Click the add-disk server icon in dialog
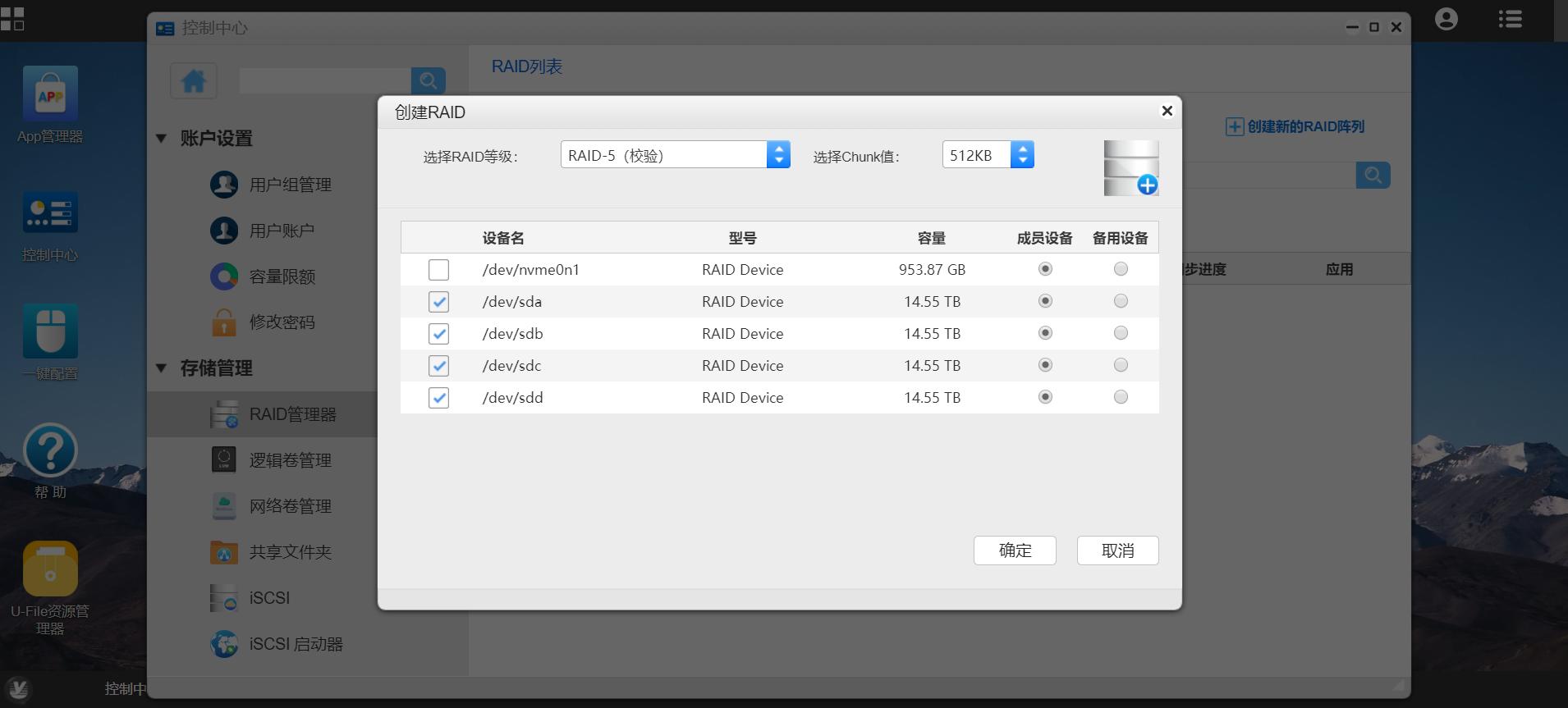 [x=1131, y=167]
